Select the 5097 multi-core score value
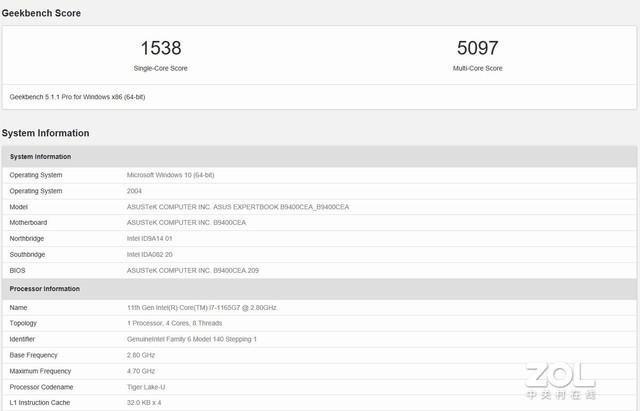This screenshot has height=411, width=640. point(478,48)
